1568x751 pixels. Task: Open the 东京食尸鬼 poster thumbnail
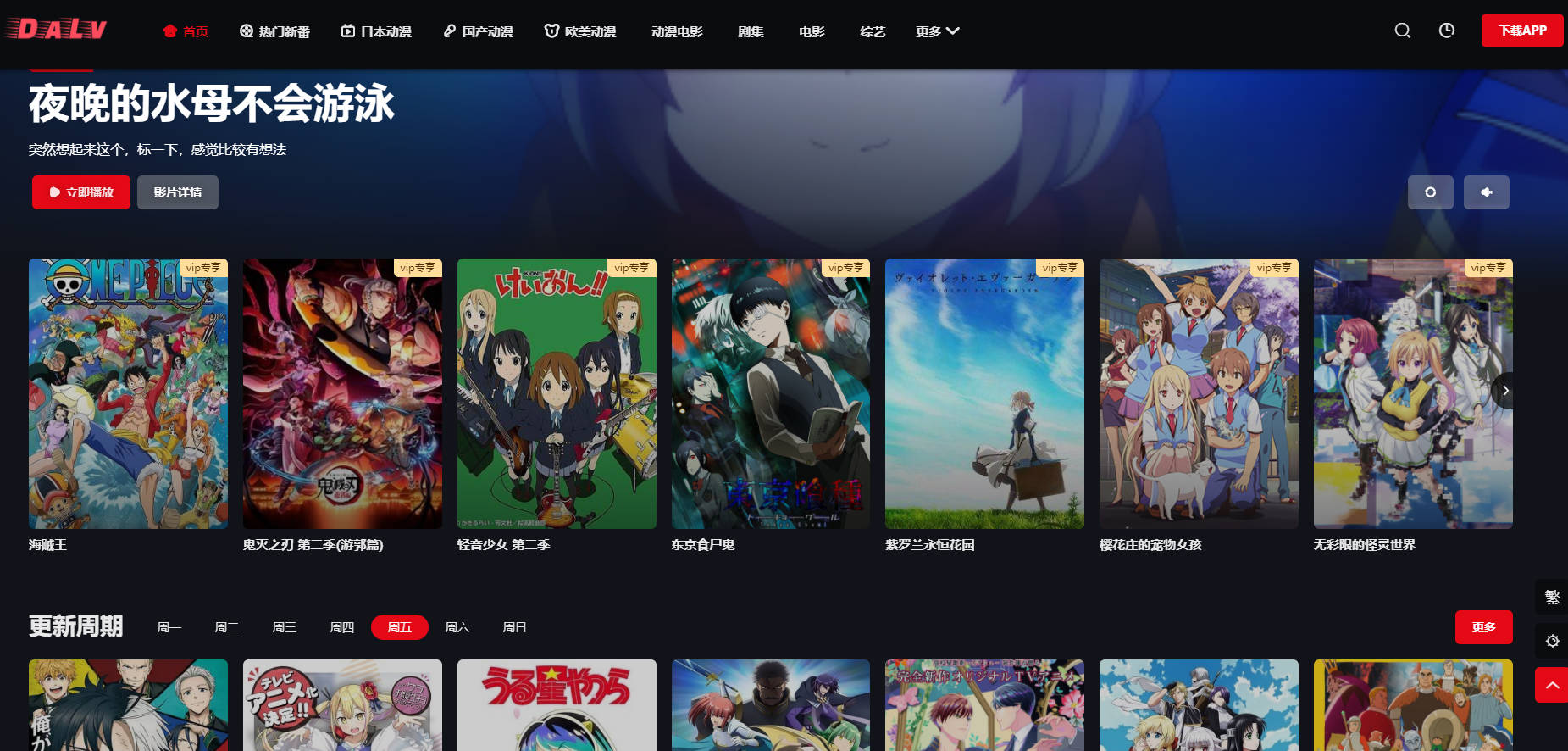tap(771, 393)
